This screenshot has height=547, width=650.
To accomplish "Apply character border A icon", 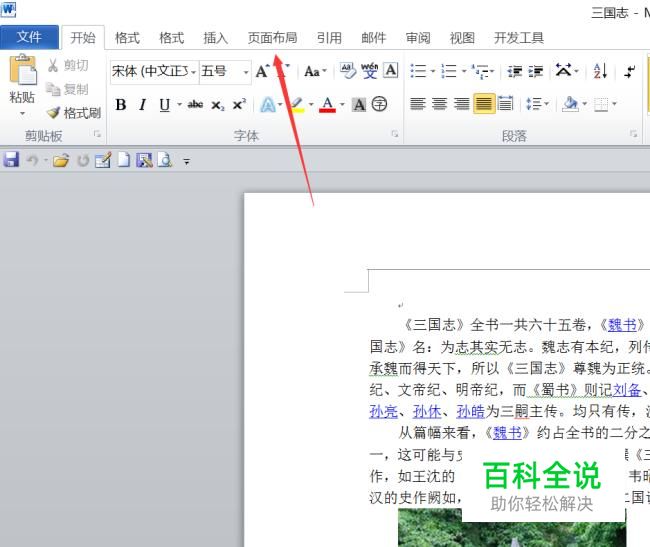I will click(390, 70).
